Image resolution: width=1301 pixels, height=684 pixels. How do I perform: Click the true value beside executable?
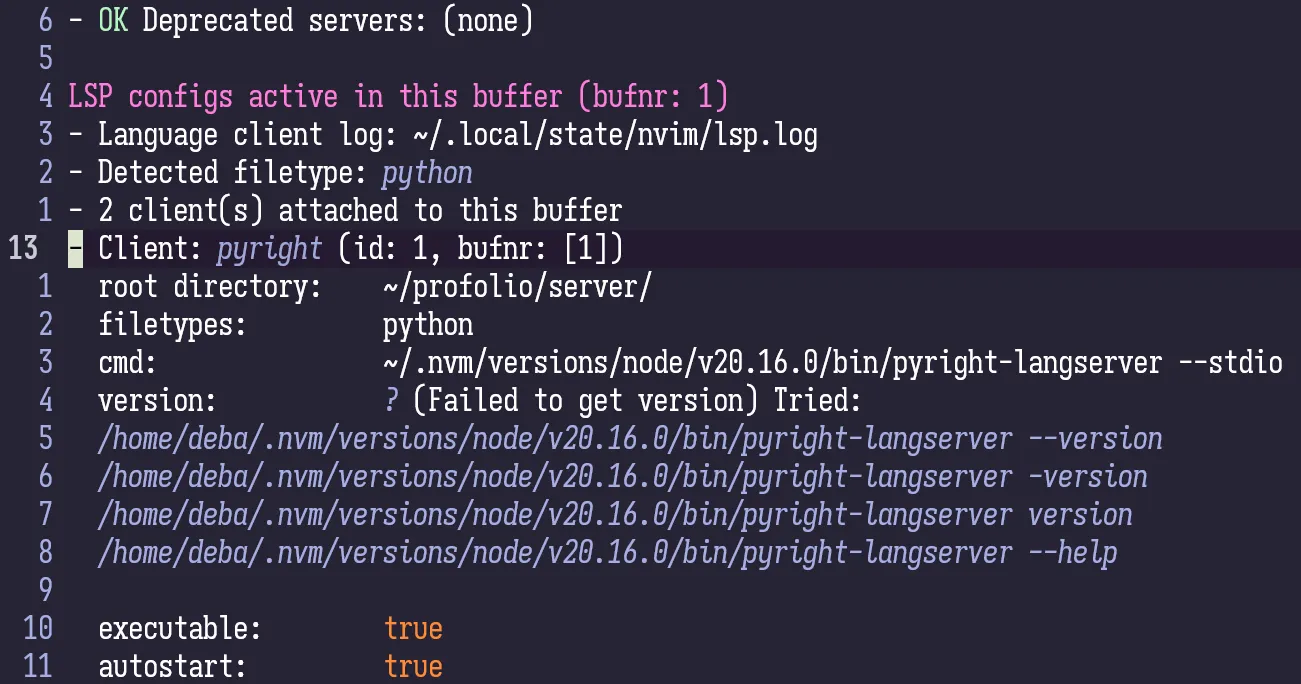[412, 629]
